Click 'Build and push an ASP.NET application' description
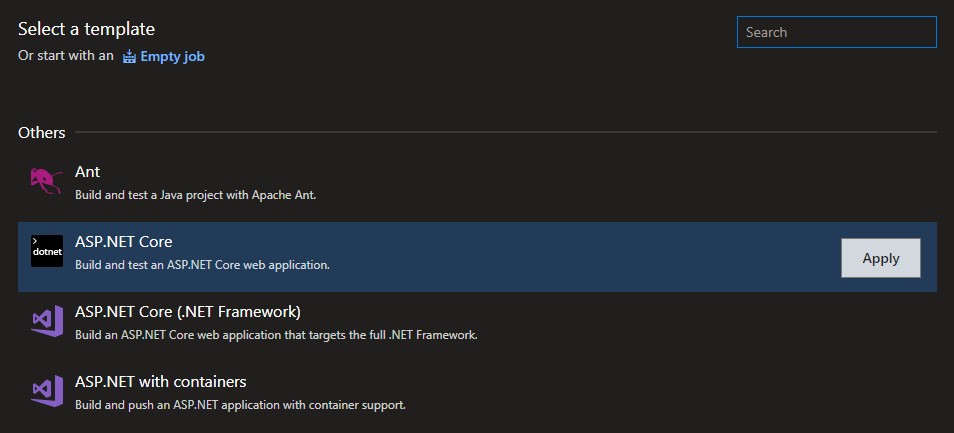The width and height of the screenshot is (954, 433). pos(240,406)
